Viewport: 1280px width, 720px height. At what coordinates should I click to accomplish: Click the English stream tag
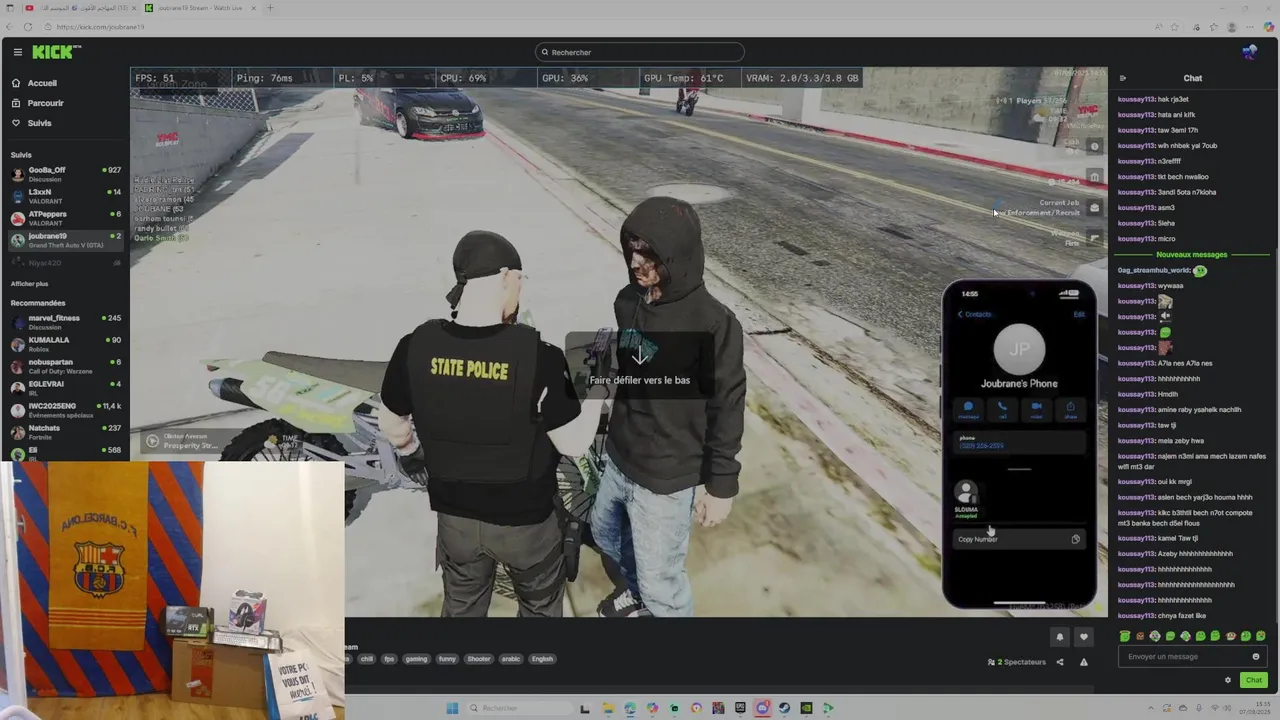tap(542, 659)
